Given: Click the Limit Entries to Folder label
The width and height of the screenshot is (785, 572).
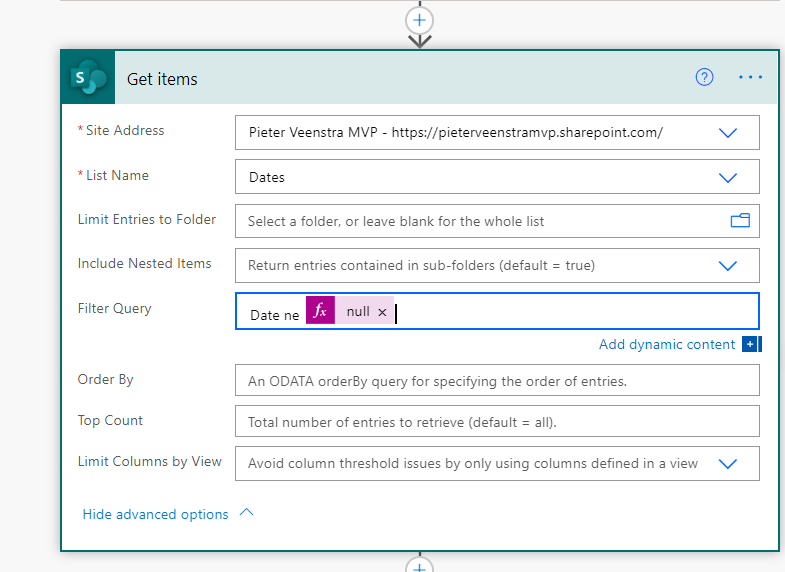Looking at the screenshot, I should pos(147,219).
